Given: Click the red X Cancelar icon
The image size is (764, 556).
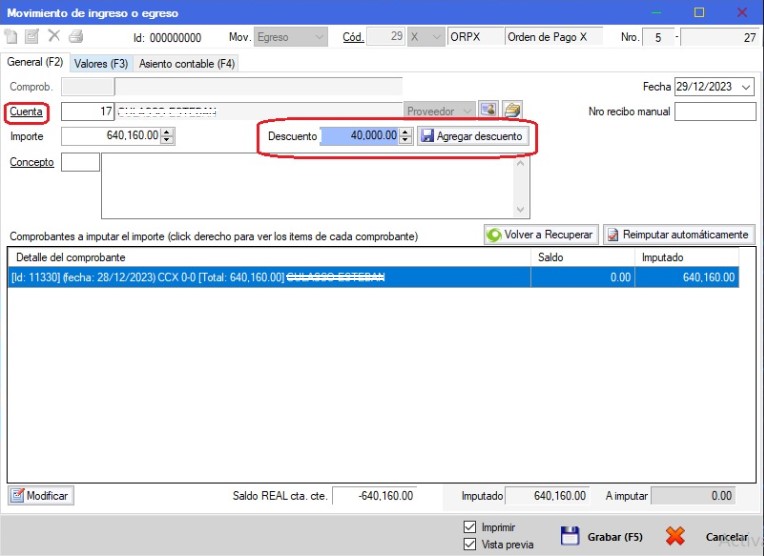Looking at the screenshot, I should pyautogui.click(x=676, y=536).
